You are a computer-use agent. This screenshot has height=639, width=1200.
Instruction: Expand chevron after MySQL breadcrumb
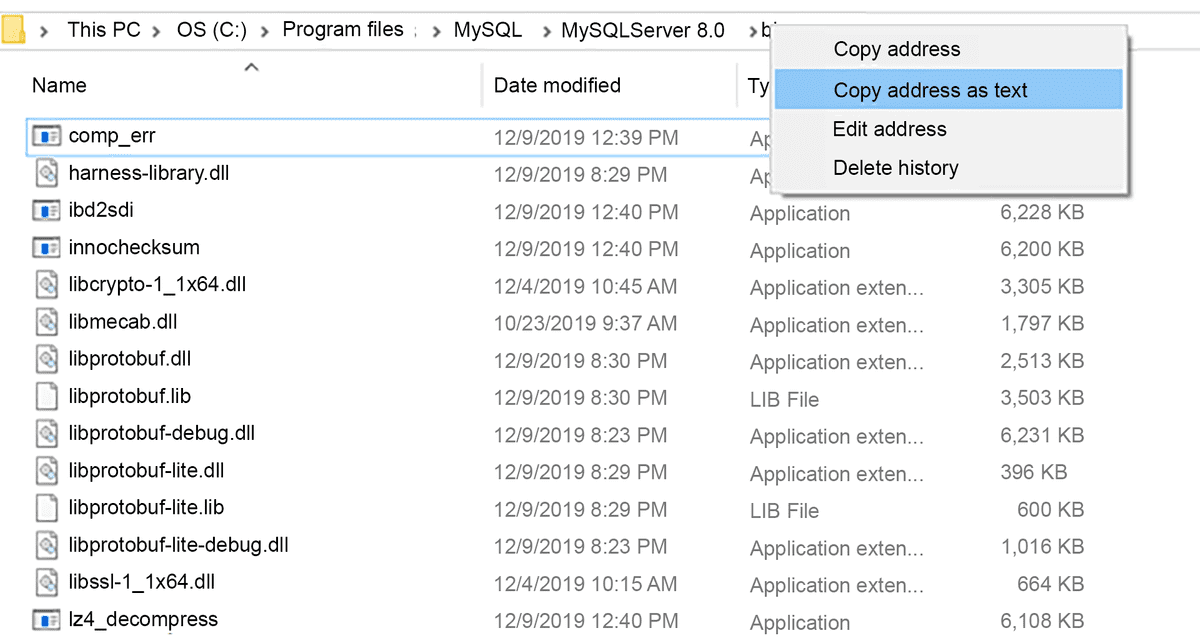point(546,31)
